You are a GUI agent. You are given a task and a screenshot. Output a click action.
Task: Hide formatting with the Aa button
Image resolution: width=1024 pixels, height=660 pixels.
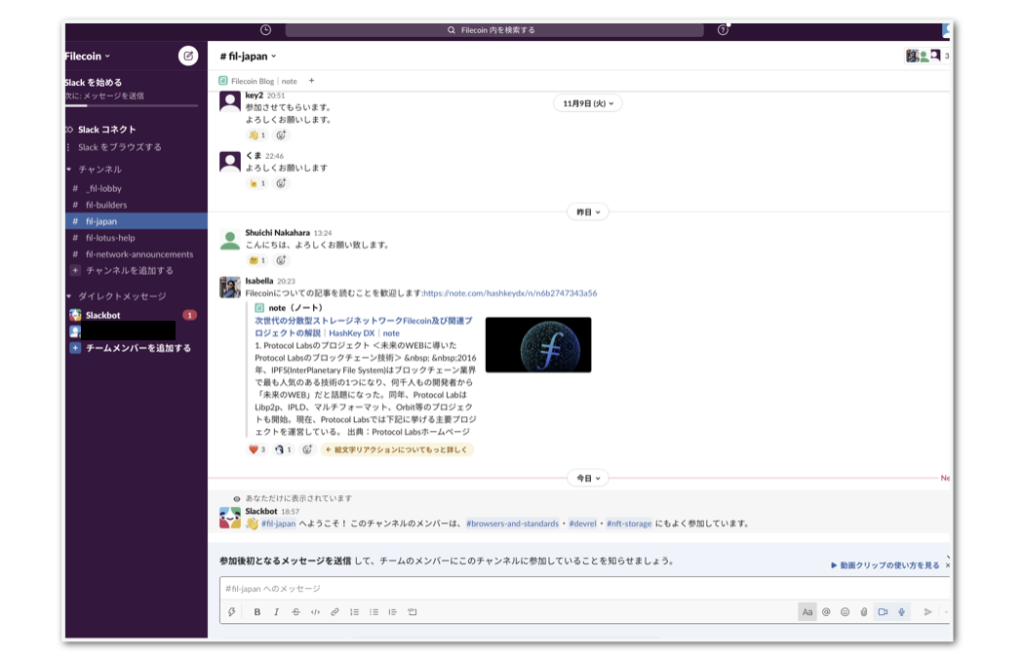[807, 612]
